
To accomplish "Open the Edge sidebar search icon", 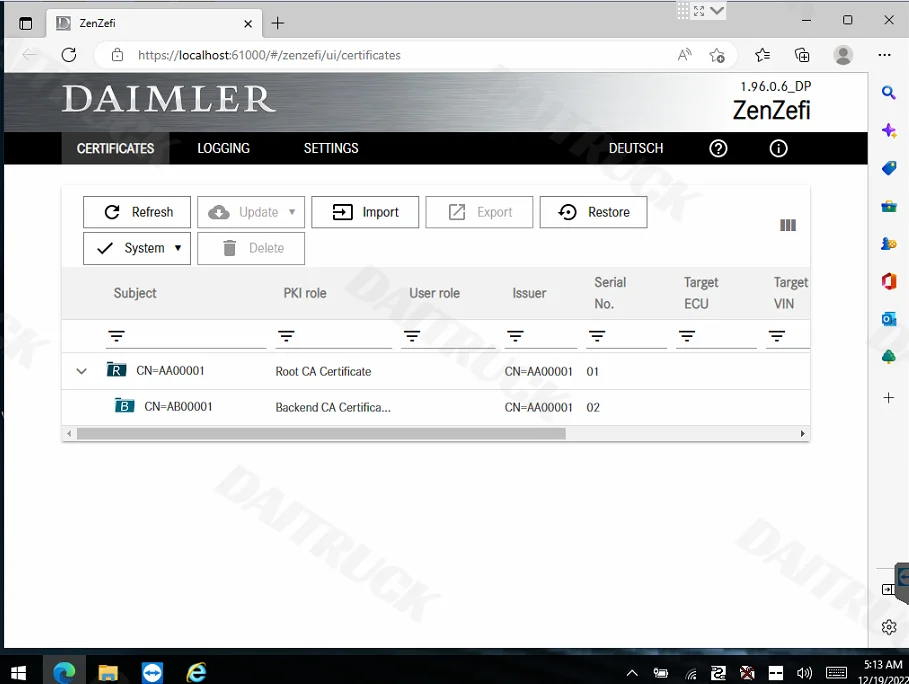I will (x=889, y=93).
